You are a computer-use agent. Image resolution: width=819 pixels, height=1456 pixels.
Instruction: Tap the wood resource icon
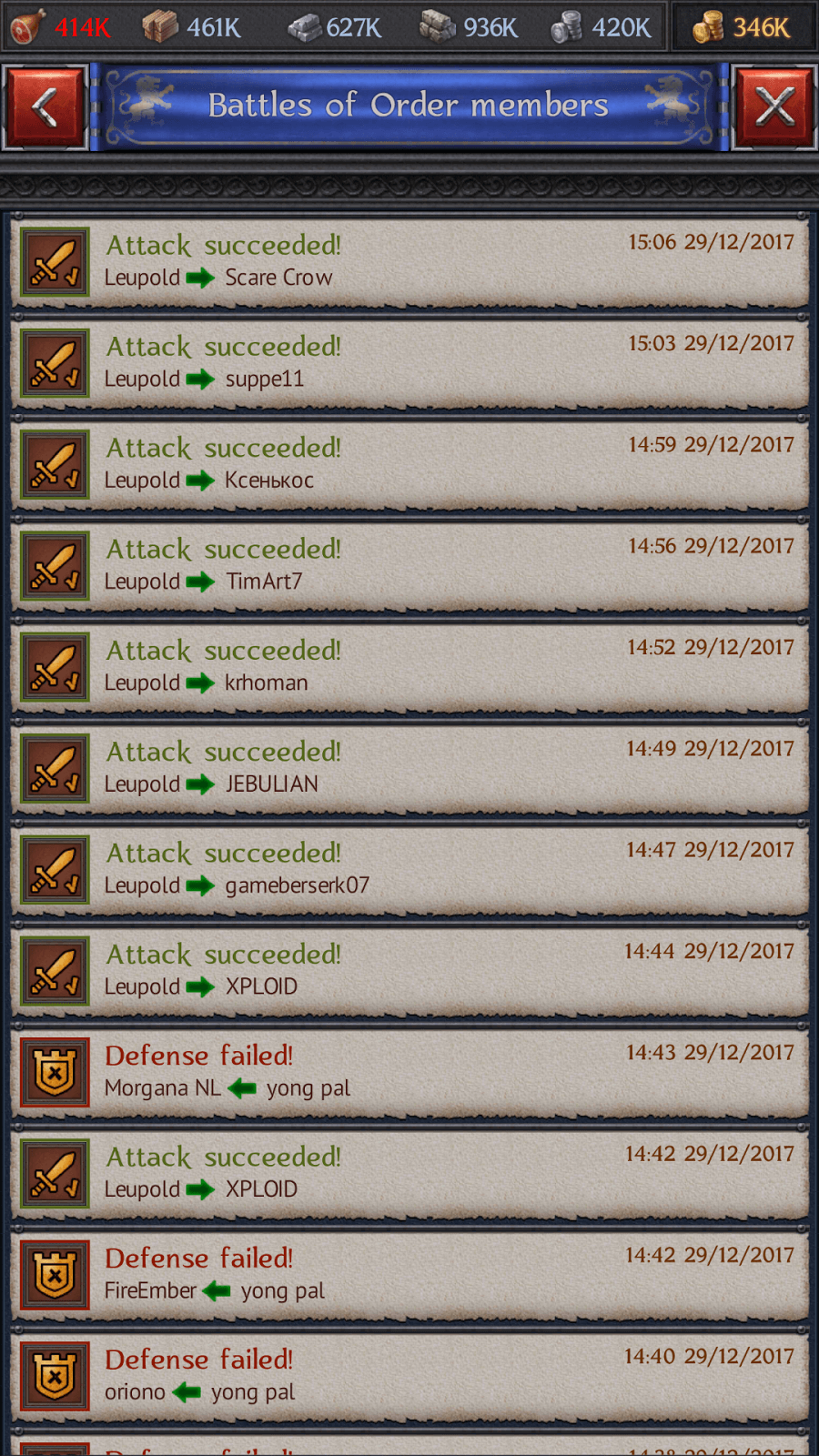[160, 27]
